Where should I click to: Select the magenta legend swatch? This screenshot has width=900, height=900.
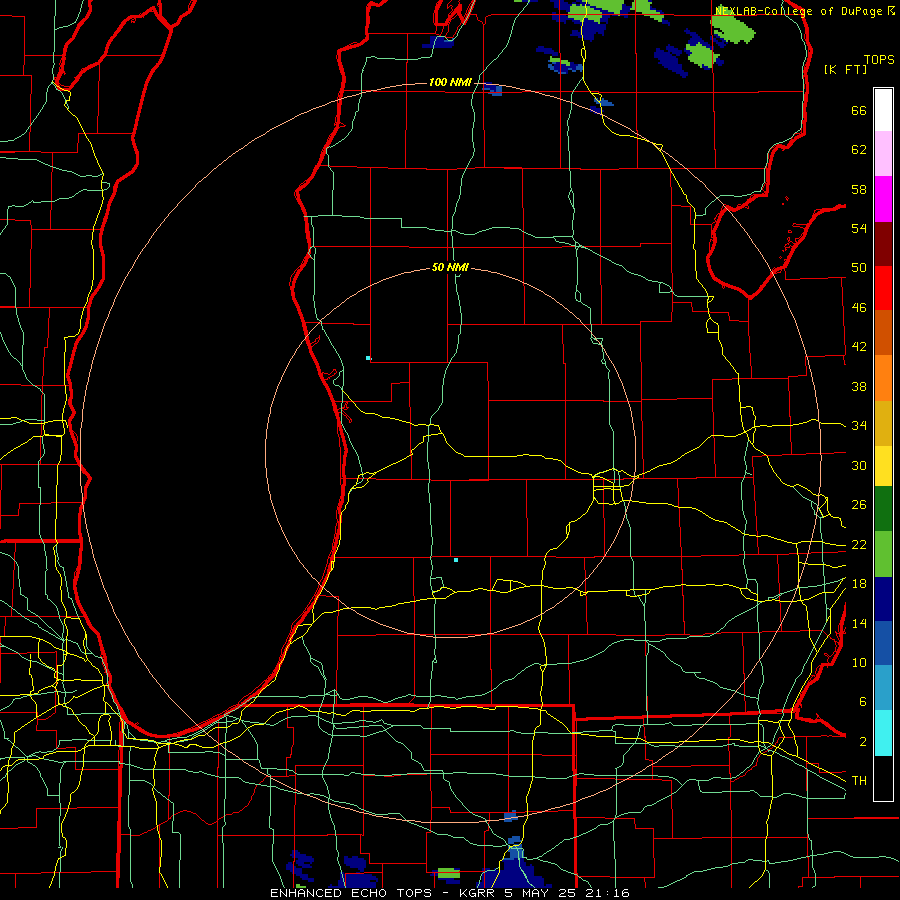point(883,199)
